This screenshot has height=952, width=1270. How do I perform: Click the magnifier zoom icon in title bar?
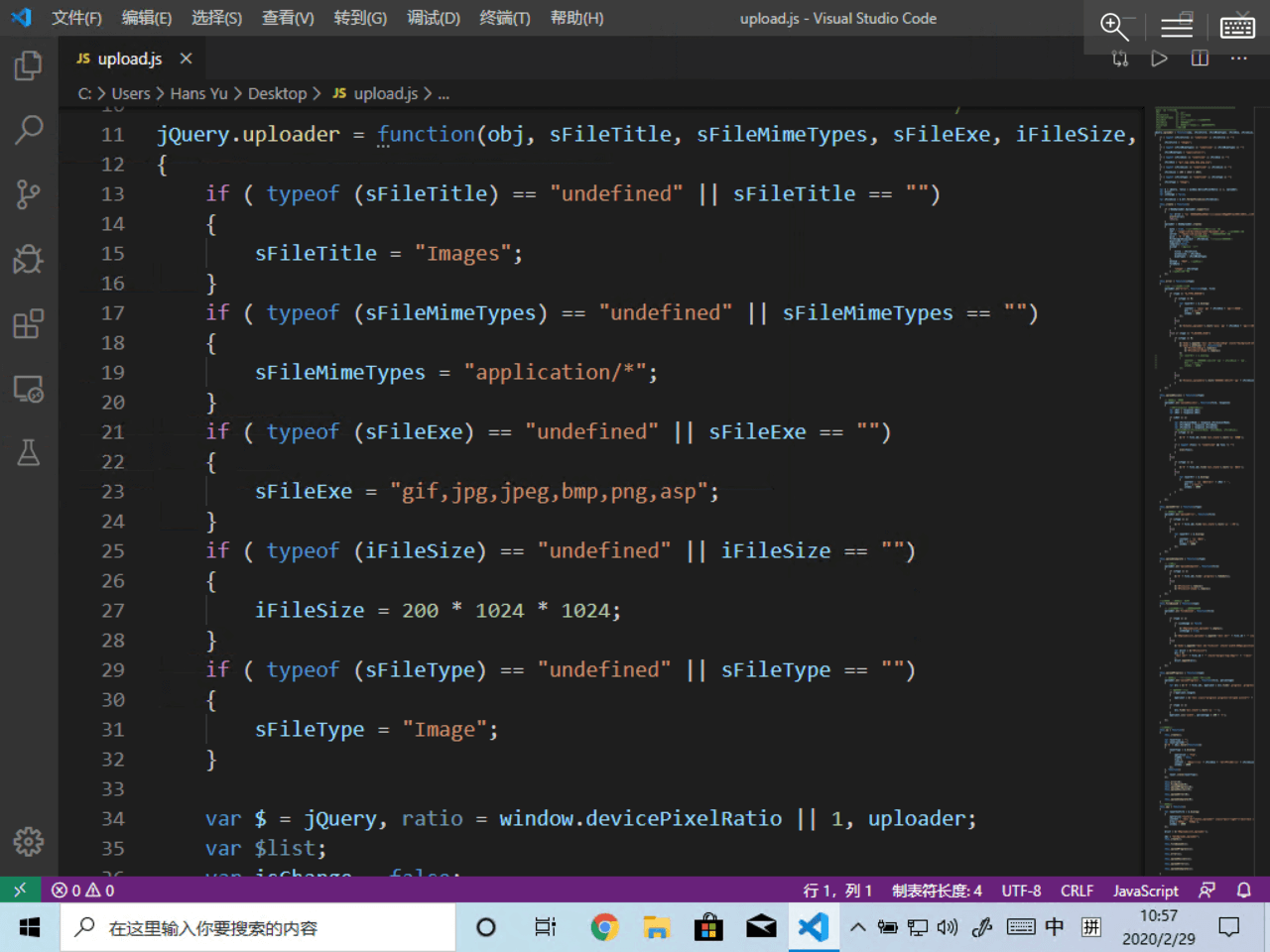coord(1115,26)
